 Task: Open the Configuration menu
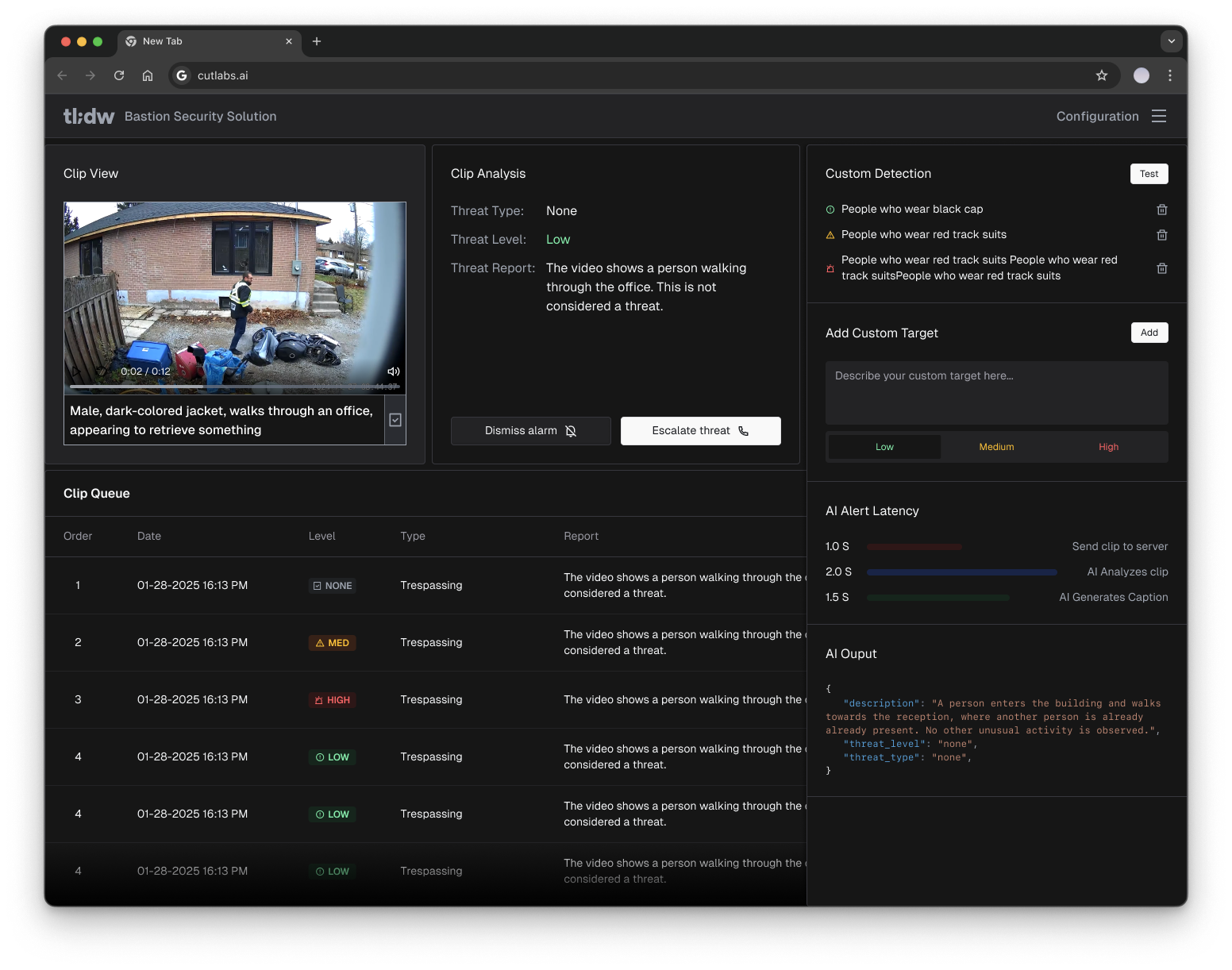pos(1097,117)
